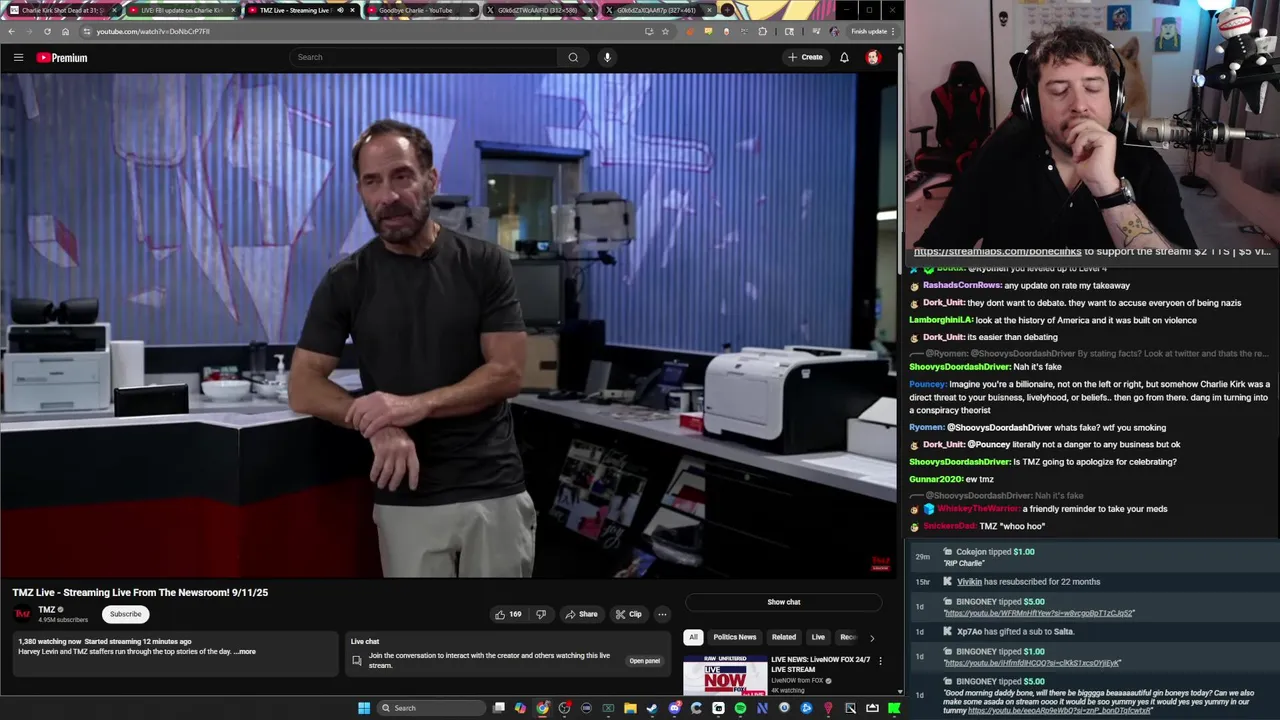Close the Goodbye Charlie tab
1280x720 pixels.
pyautogui.click(x=471, y=10)
